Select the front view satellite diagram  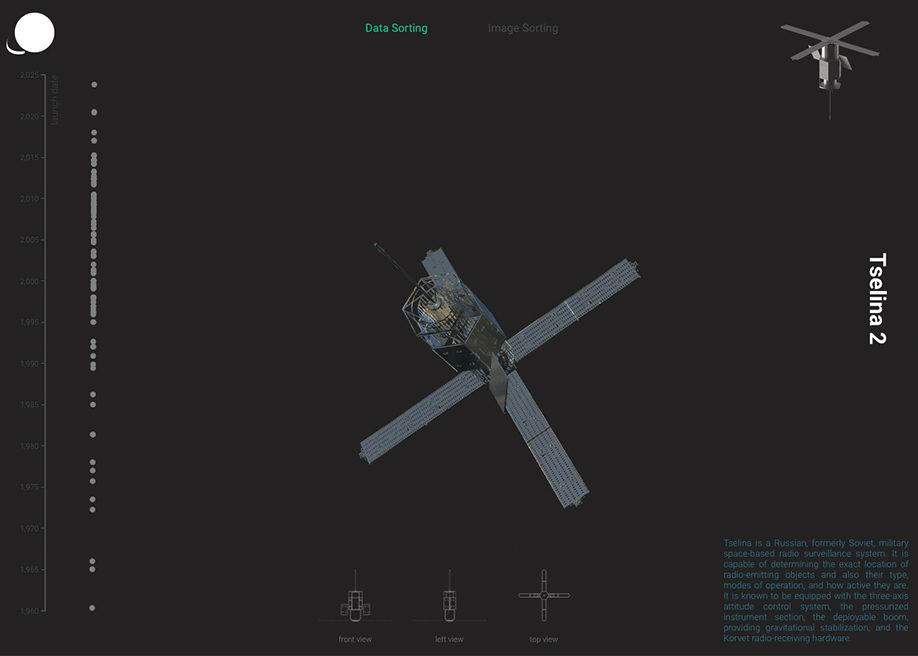pos(355,598)
